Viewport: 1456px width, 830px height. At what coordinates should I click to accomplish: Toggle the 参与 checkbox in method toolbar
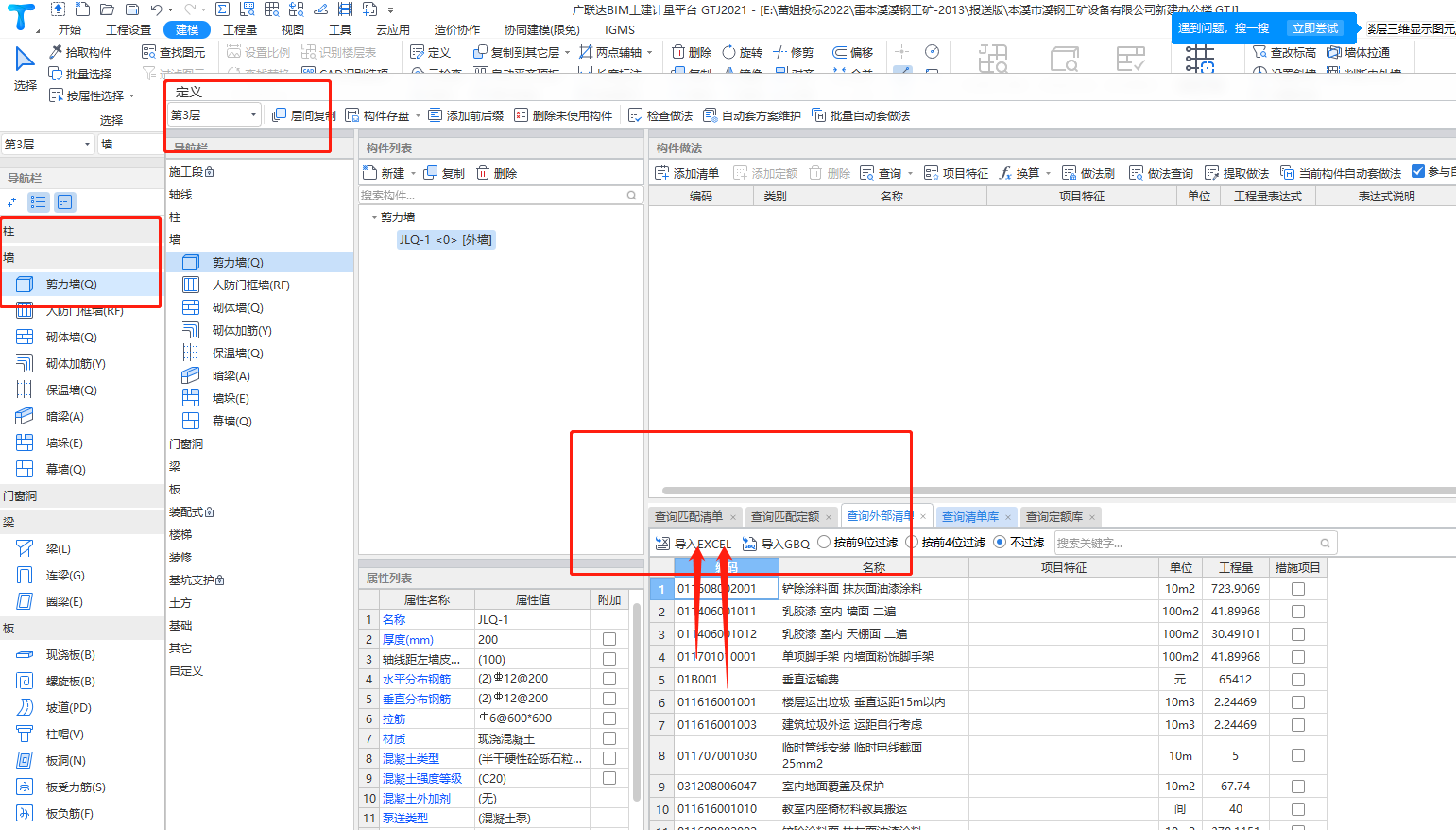(x=1418, y=171)
